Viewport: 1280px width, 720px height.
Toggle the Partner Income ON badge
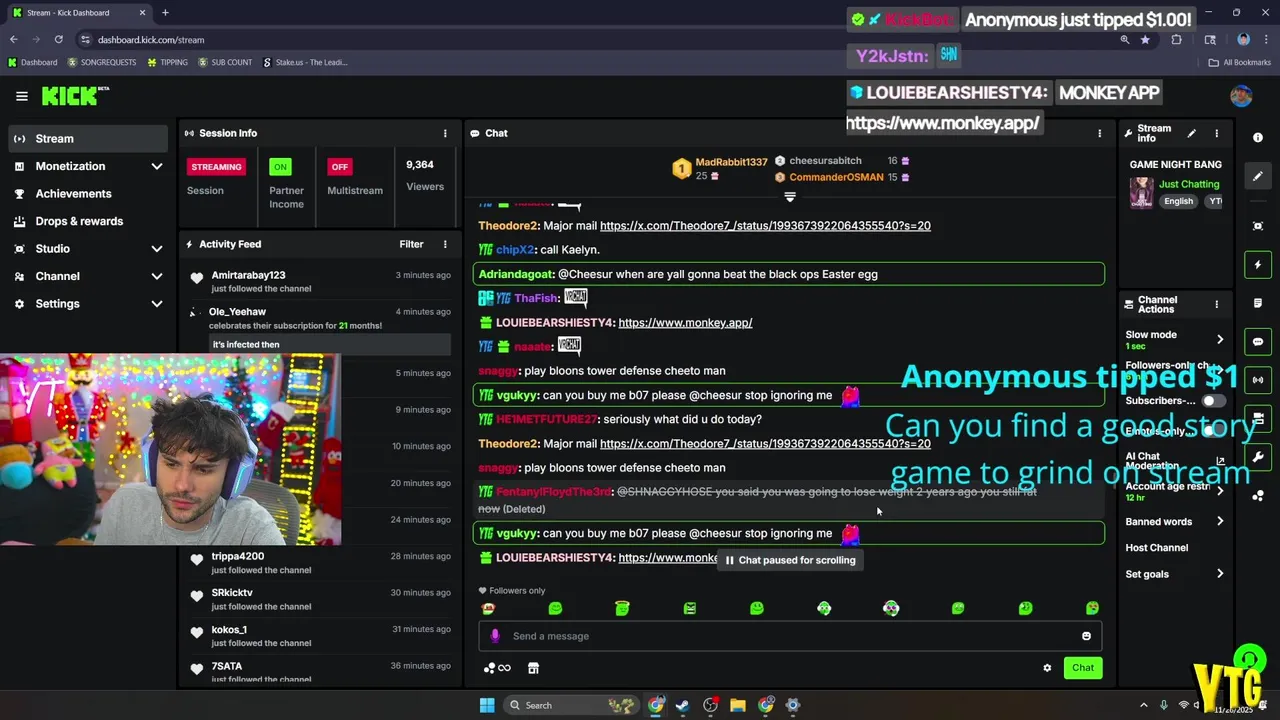[280, 167]
